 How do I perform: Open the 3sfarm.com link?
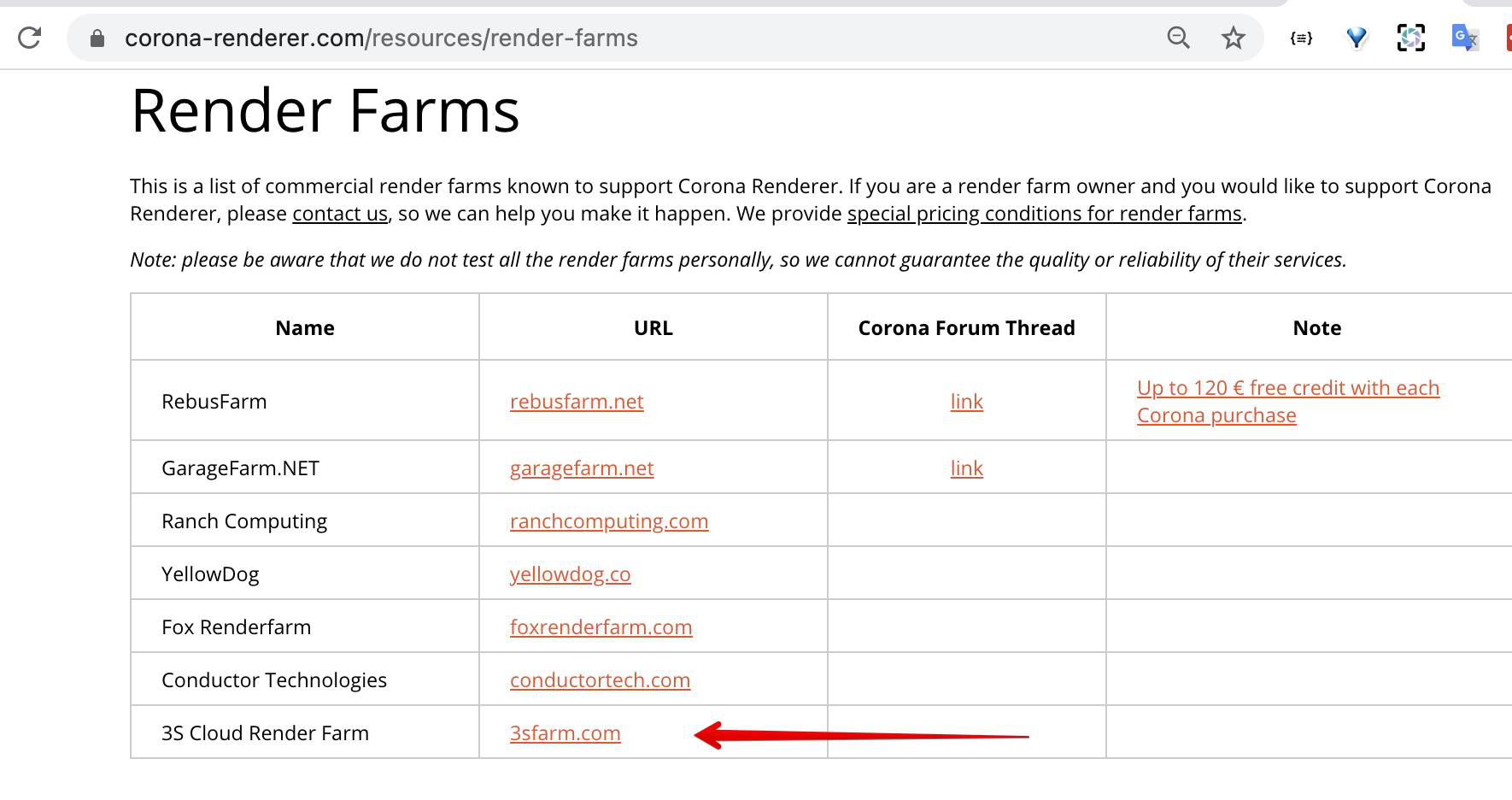pos(565,732)
